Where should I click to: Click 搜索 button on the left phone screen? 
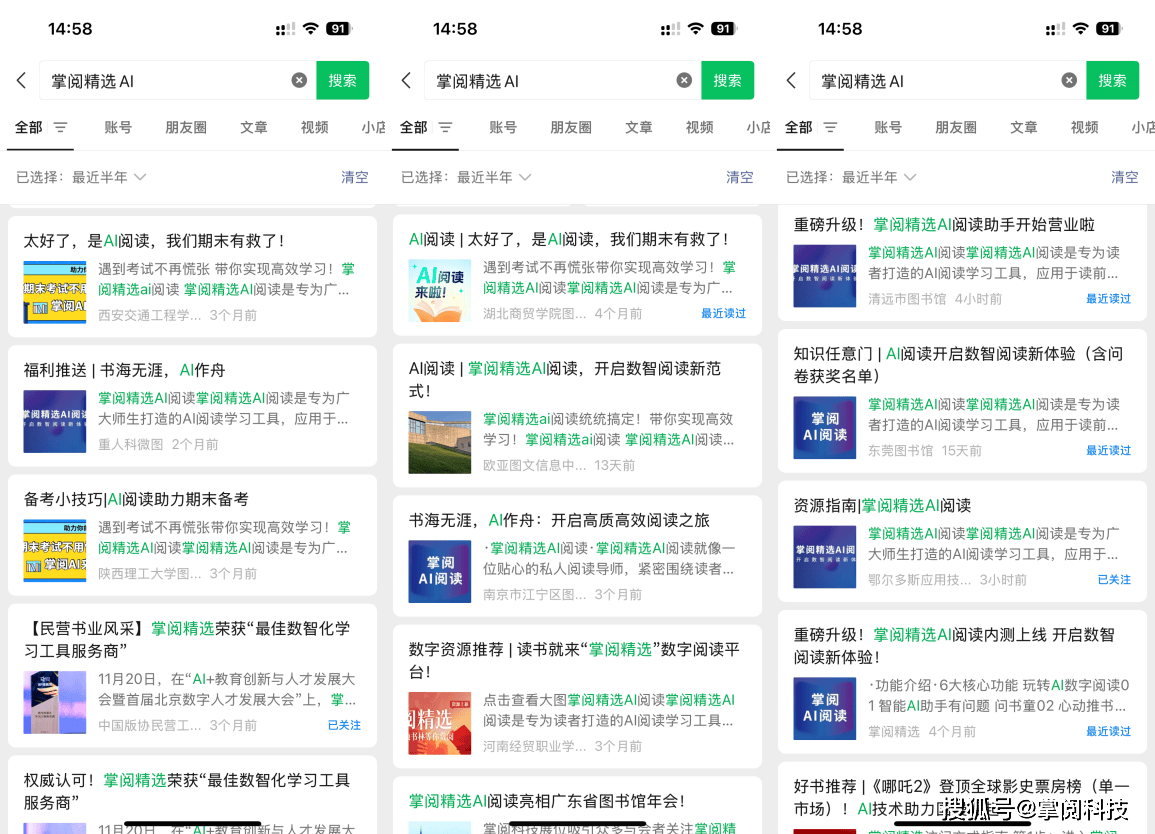[343, 80]
